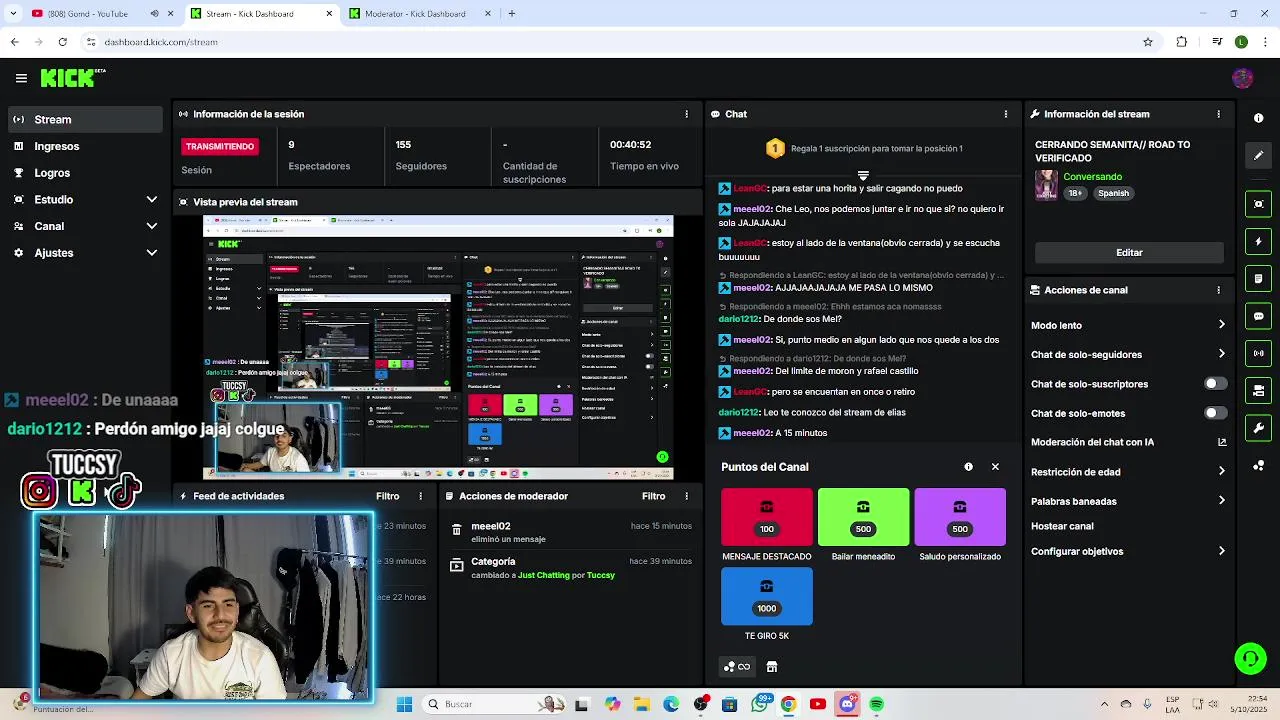Open the hamburger menu next to Kick logo
Image resolution: width=1280 pixels, height=720 pixels.
21,78
